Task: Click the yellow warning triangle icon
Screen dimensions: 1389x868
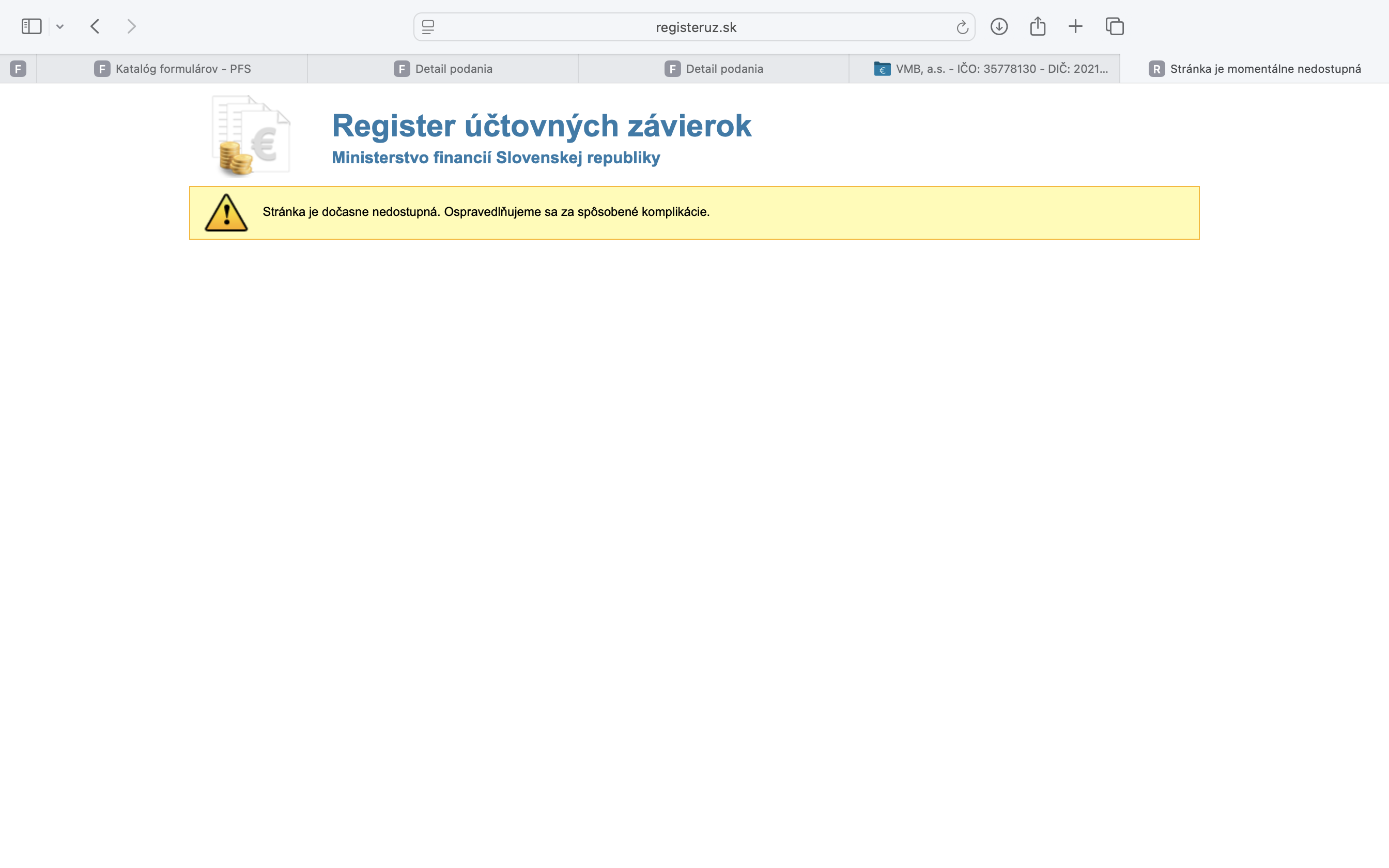Action: point(226,212)
